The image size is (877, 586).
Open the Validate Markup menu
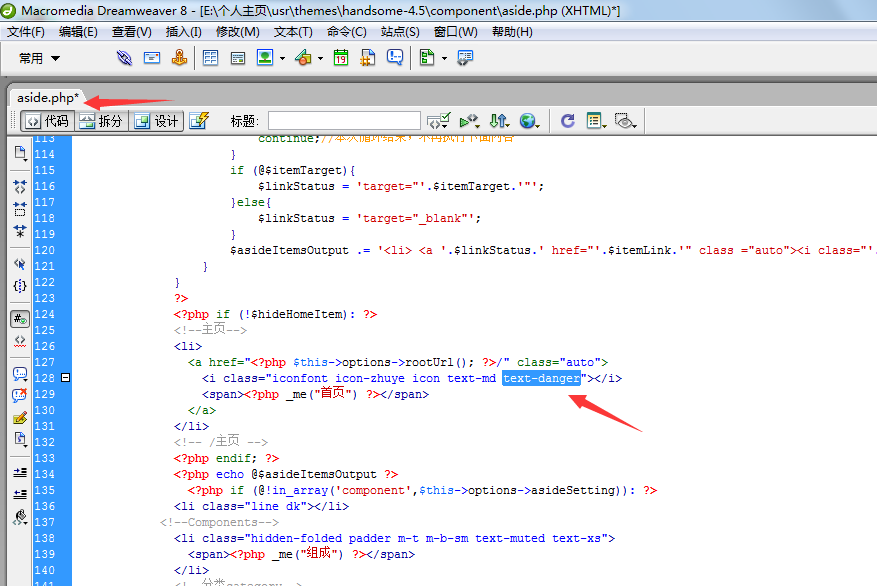(470, 121)
